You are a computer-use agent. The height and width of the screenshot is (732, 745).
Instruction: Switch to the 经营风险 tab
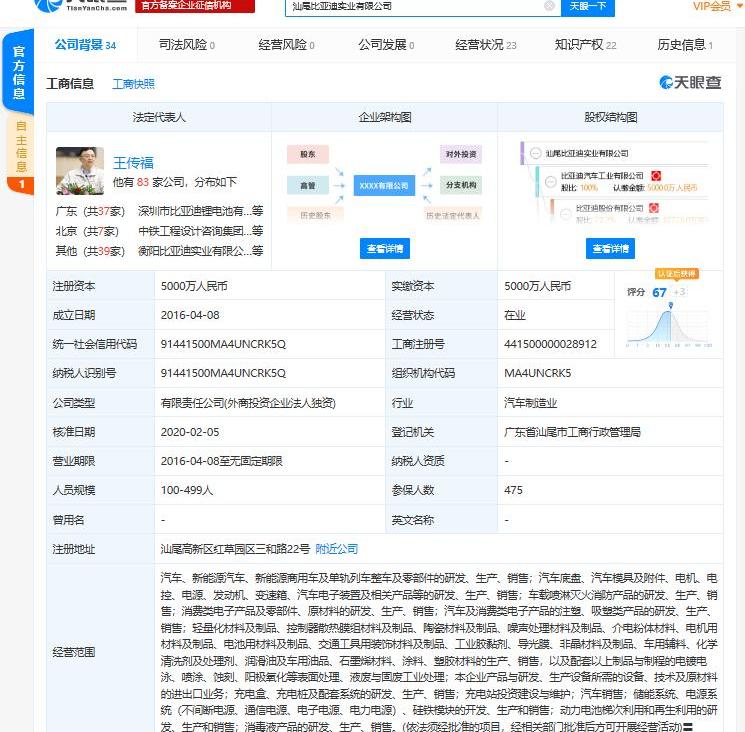tap(286, 45)
